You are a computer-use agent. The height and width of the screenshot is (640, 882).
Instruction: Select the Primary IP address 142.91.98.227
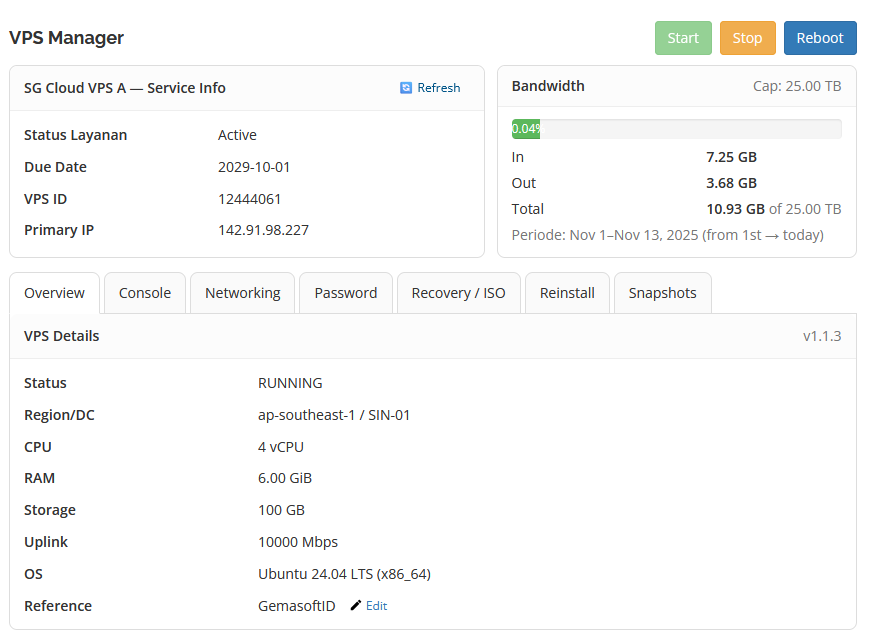coord(263,230)
